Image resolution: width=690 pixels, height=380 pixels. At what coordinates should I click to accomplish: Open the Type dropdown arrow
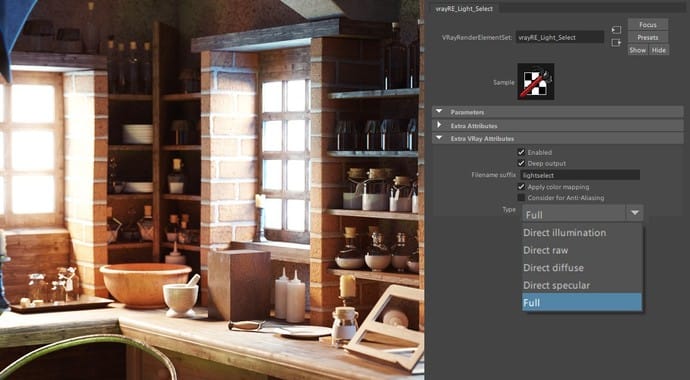point(634,213)
